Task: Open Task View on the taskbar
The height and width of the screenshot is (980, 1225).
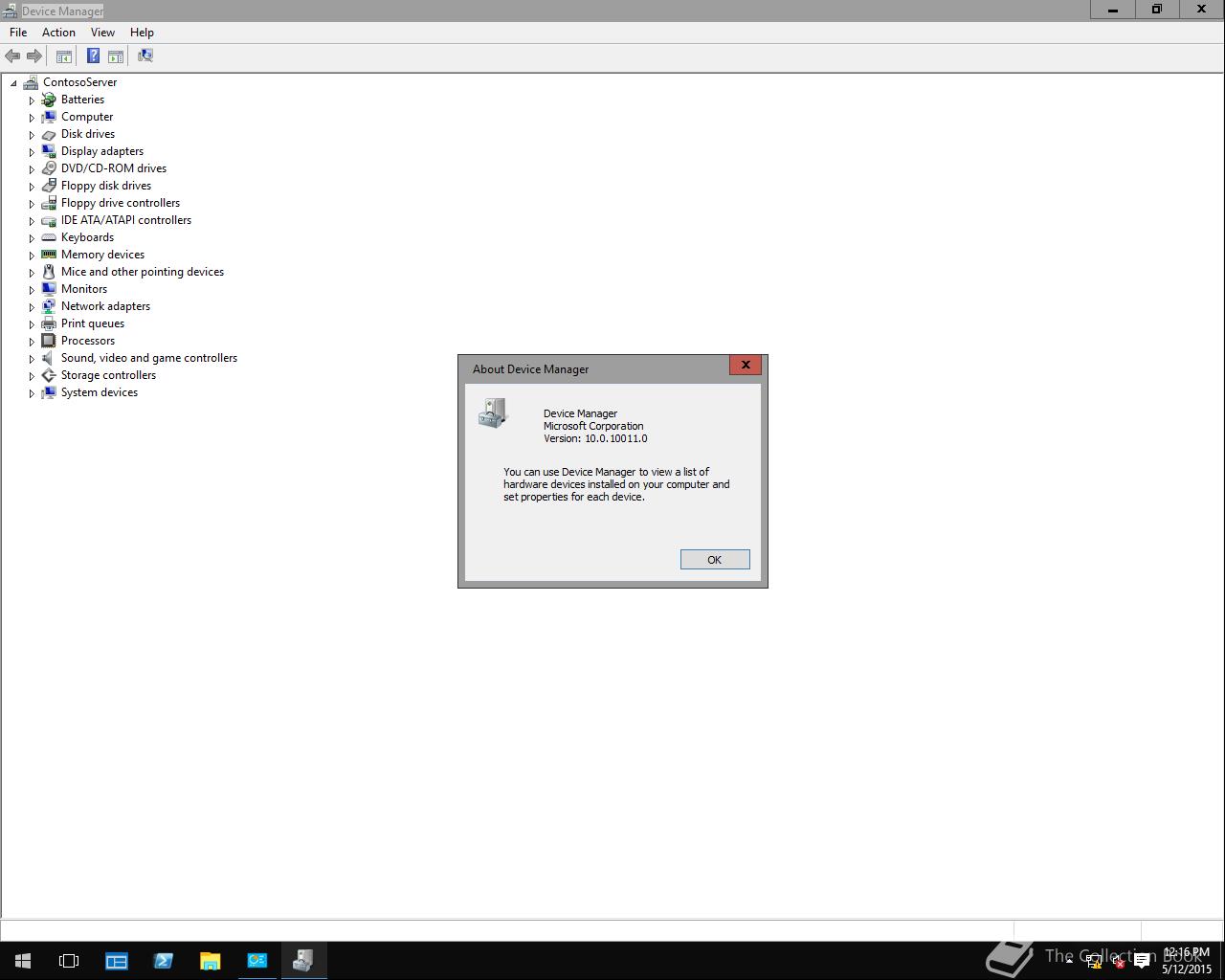Action: [x=69, y=961]
